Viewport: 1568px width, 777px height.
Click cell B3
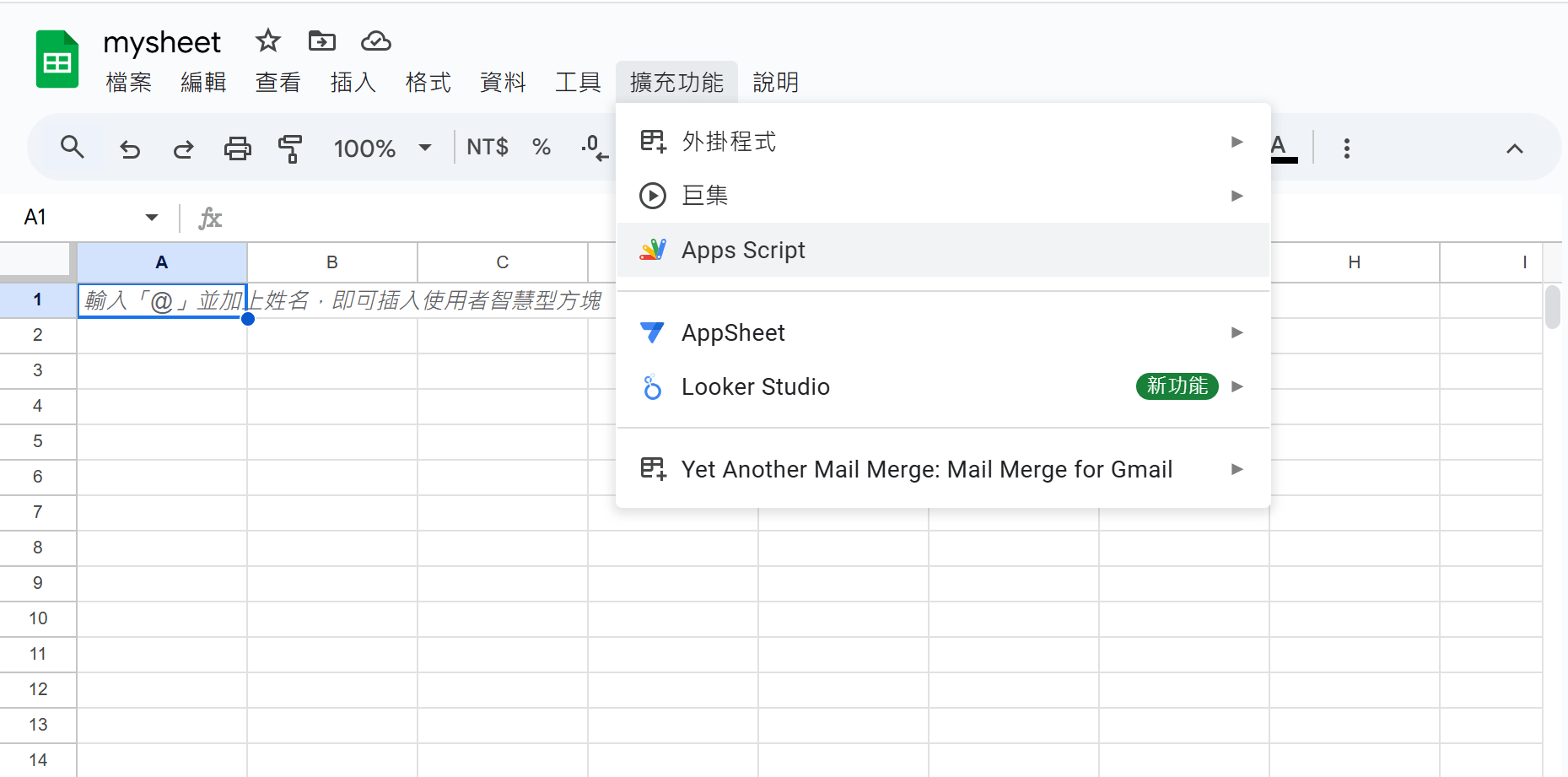click(x=332, y=370)
